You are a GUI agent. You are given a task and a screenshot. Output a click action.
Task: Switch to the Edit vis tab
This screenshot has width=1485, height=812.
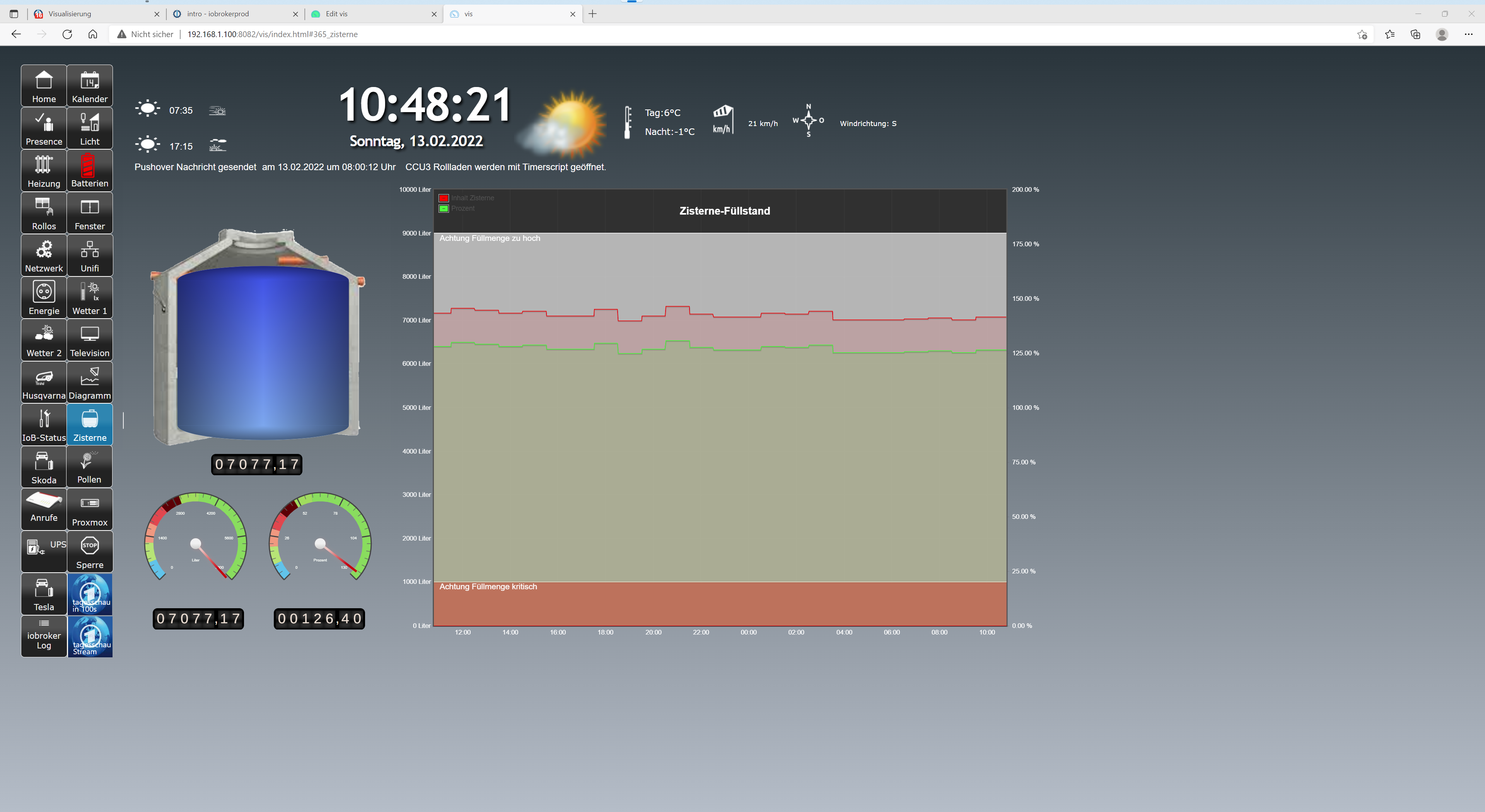(337, 14)
